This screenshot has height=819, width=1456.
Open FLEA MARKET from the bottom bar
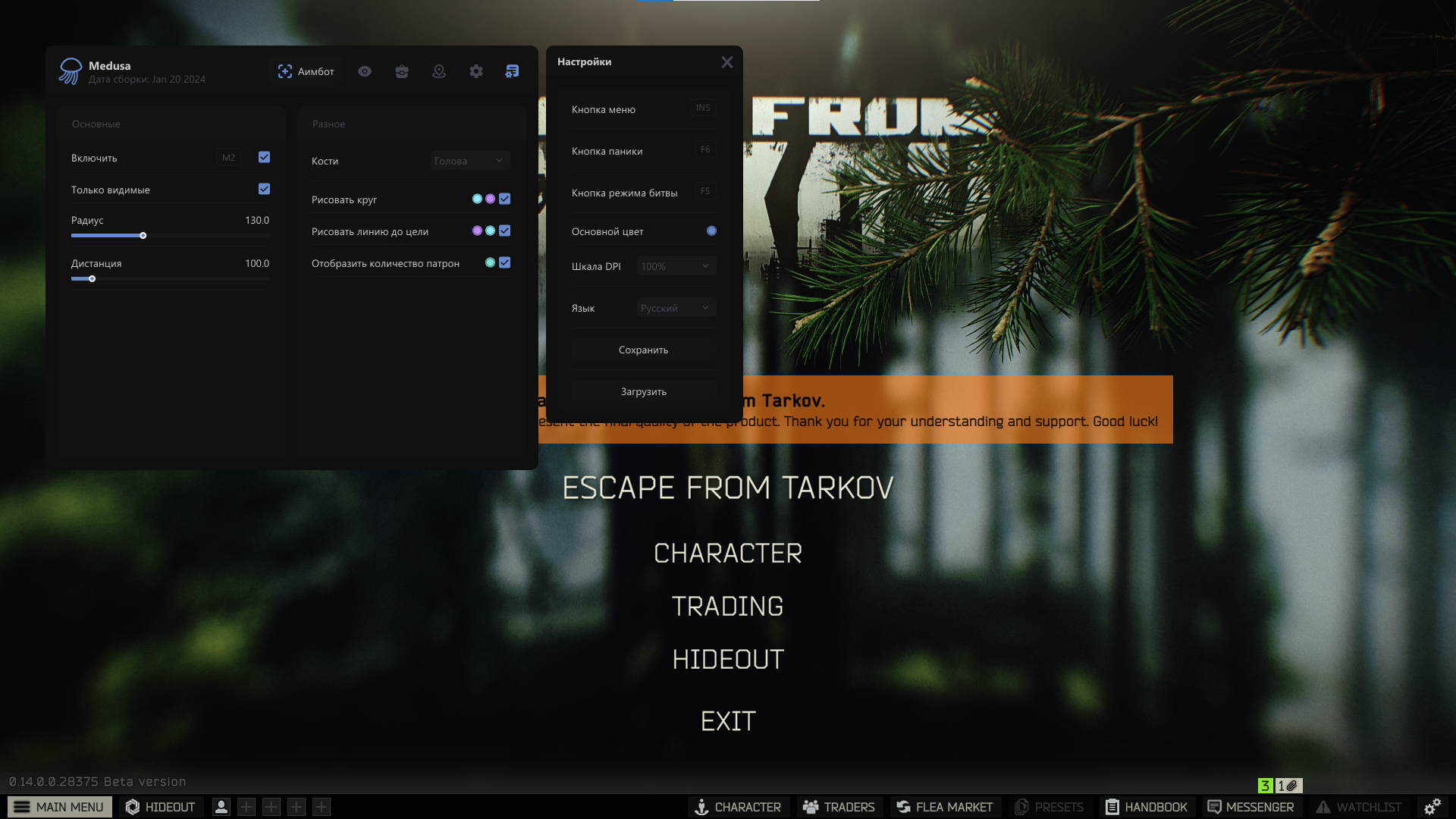[x=945, y=807]
